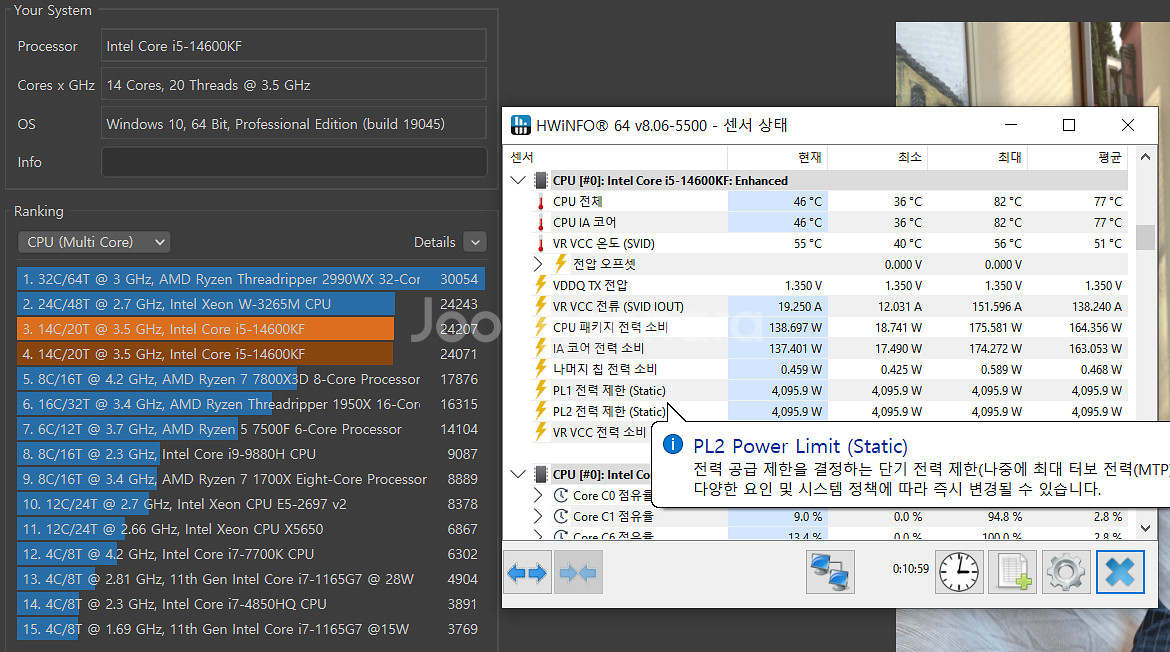This screenshot has width=1170, height=652.
Task: Click the Processor field Intel Core i5-14600KF
Action: (294, 46)
